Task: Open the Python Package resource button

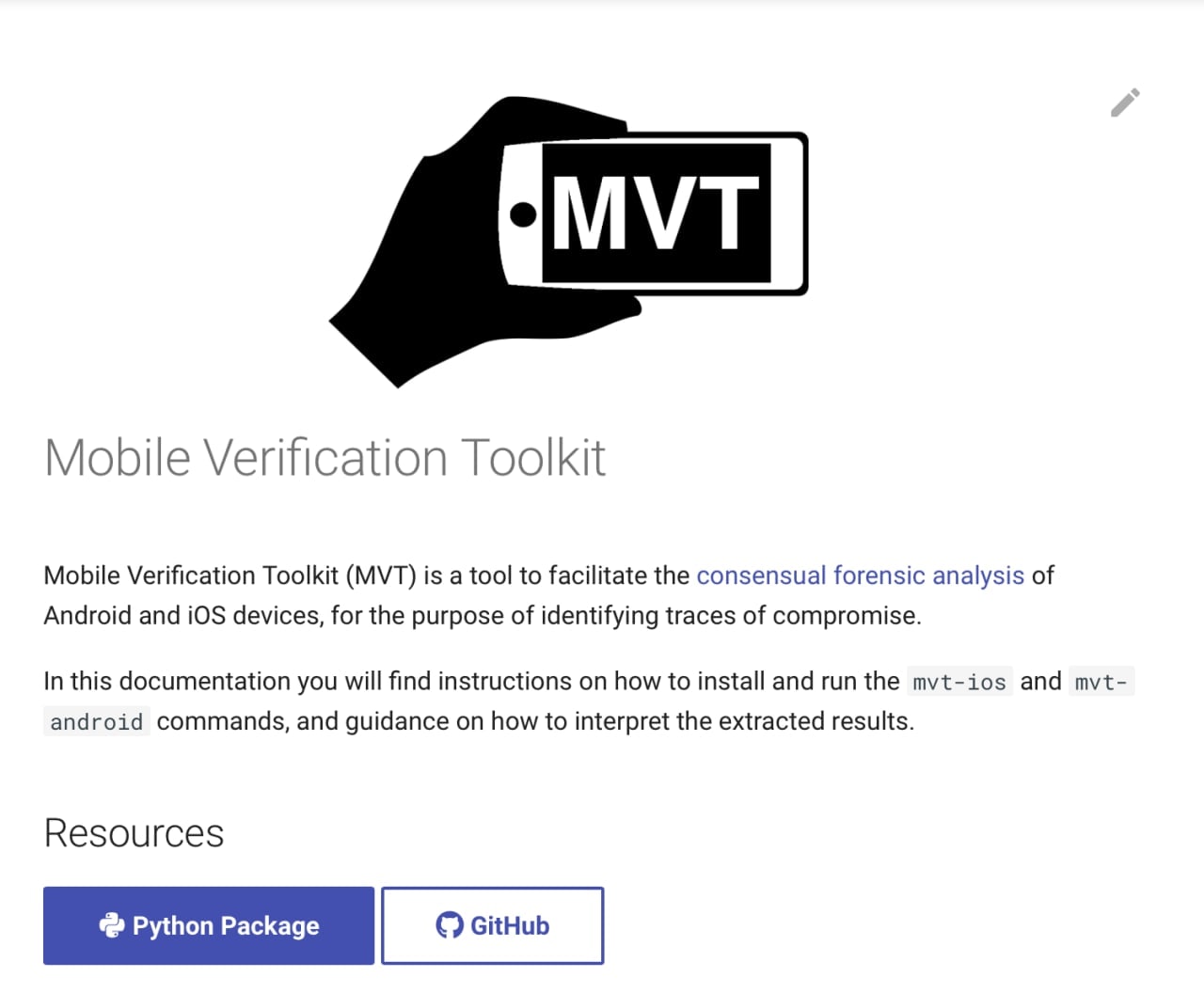Action: click(209, 925)
